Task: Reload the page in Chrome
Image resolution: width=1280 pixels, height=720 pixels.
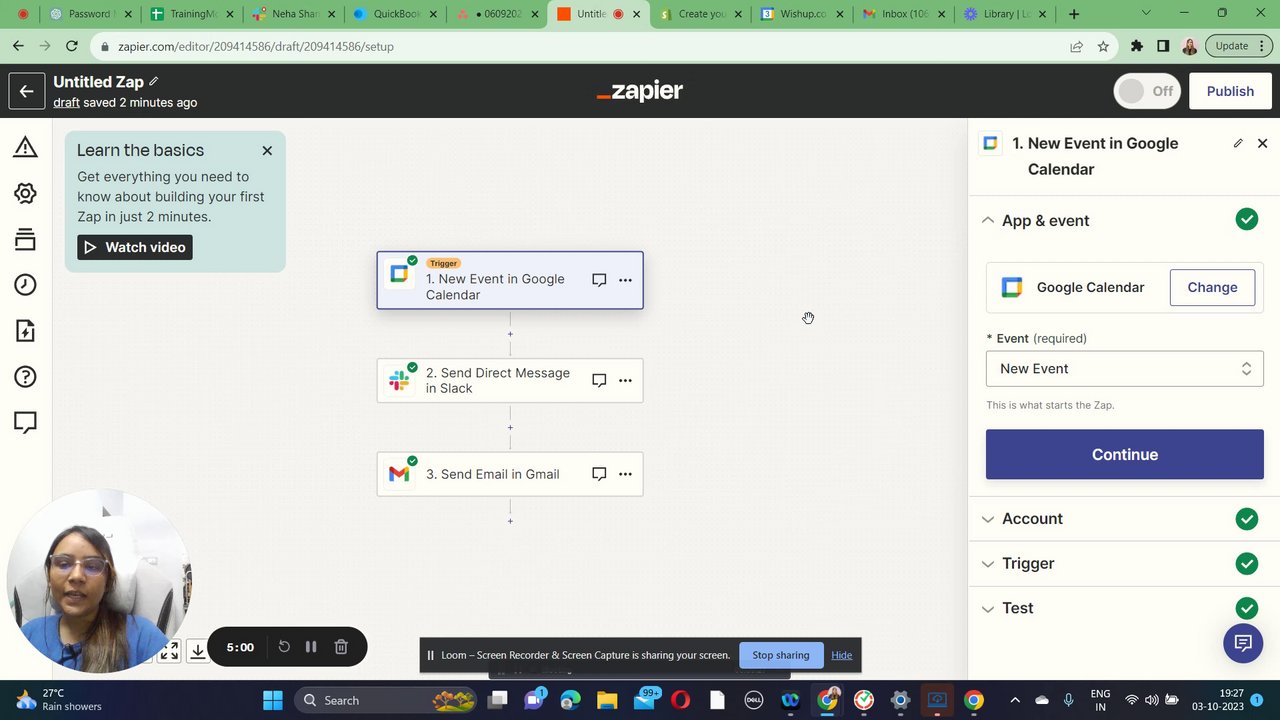Action: [72, 46]
